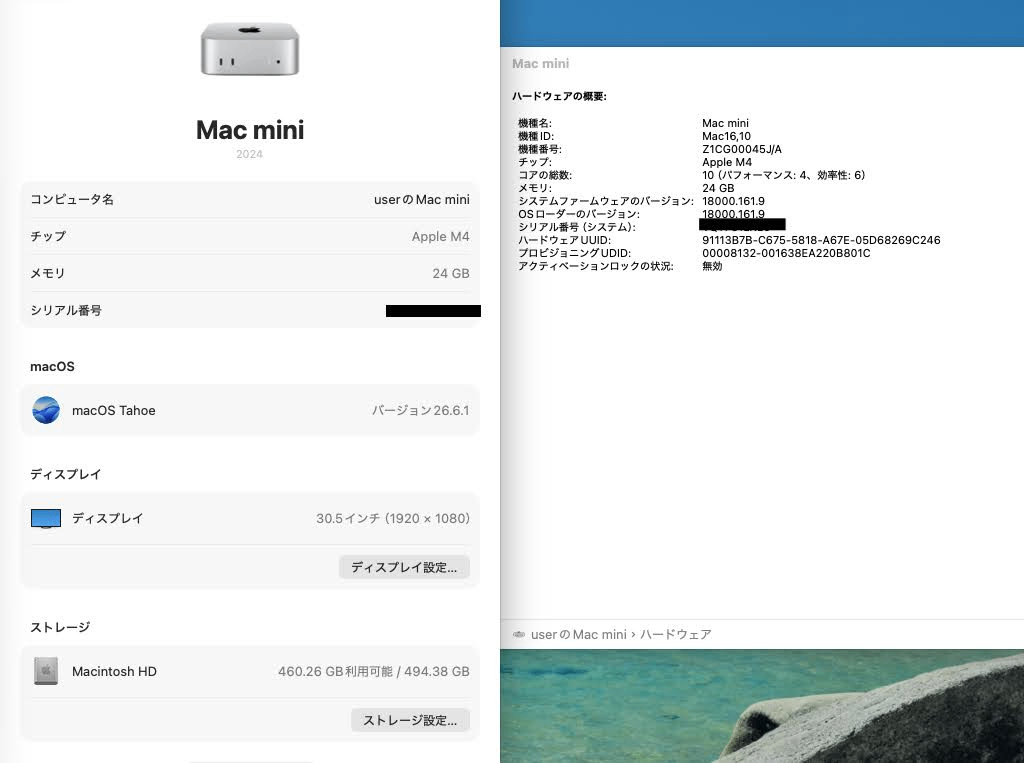Click ハードウェア in path bar

pos(676,634)
